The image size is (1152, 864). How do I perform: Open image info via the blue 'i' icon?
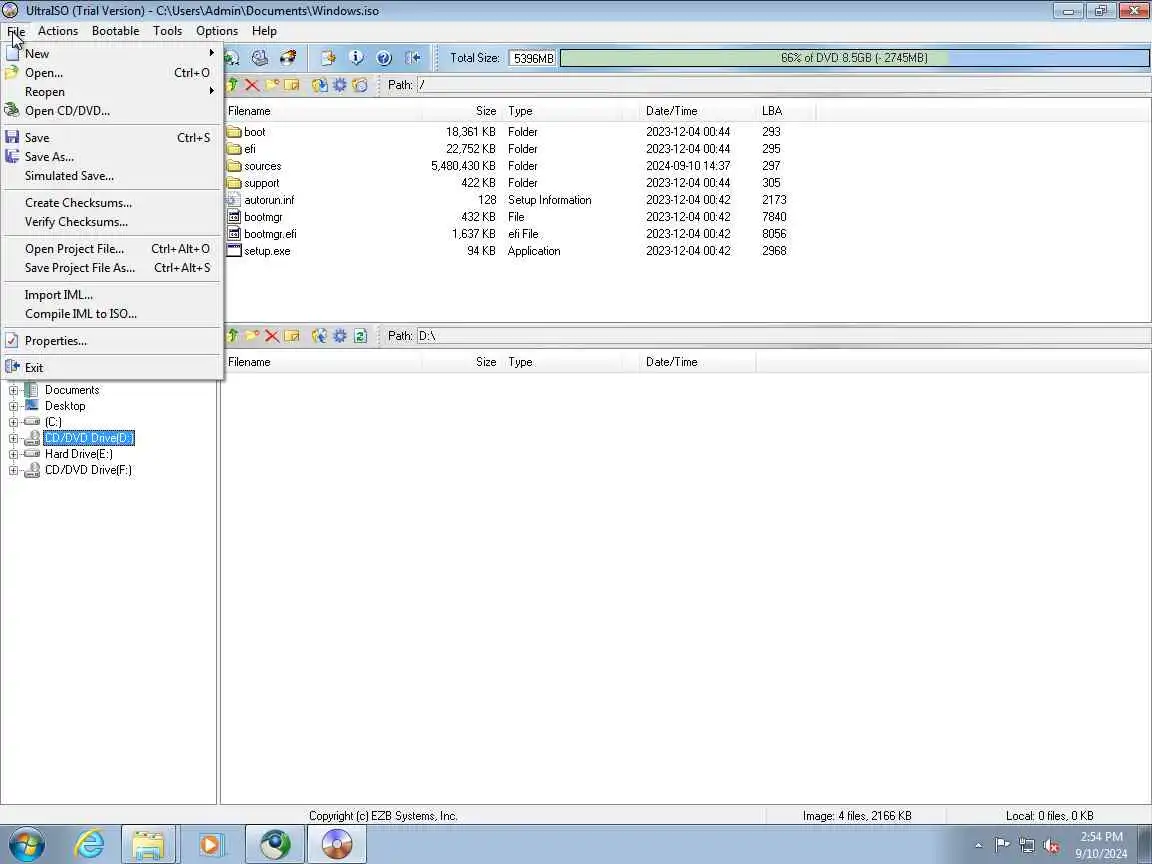pos(356,58)
